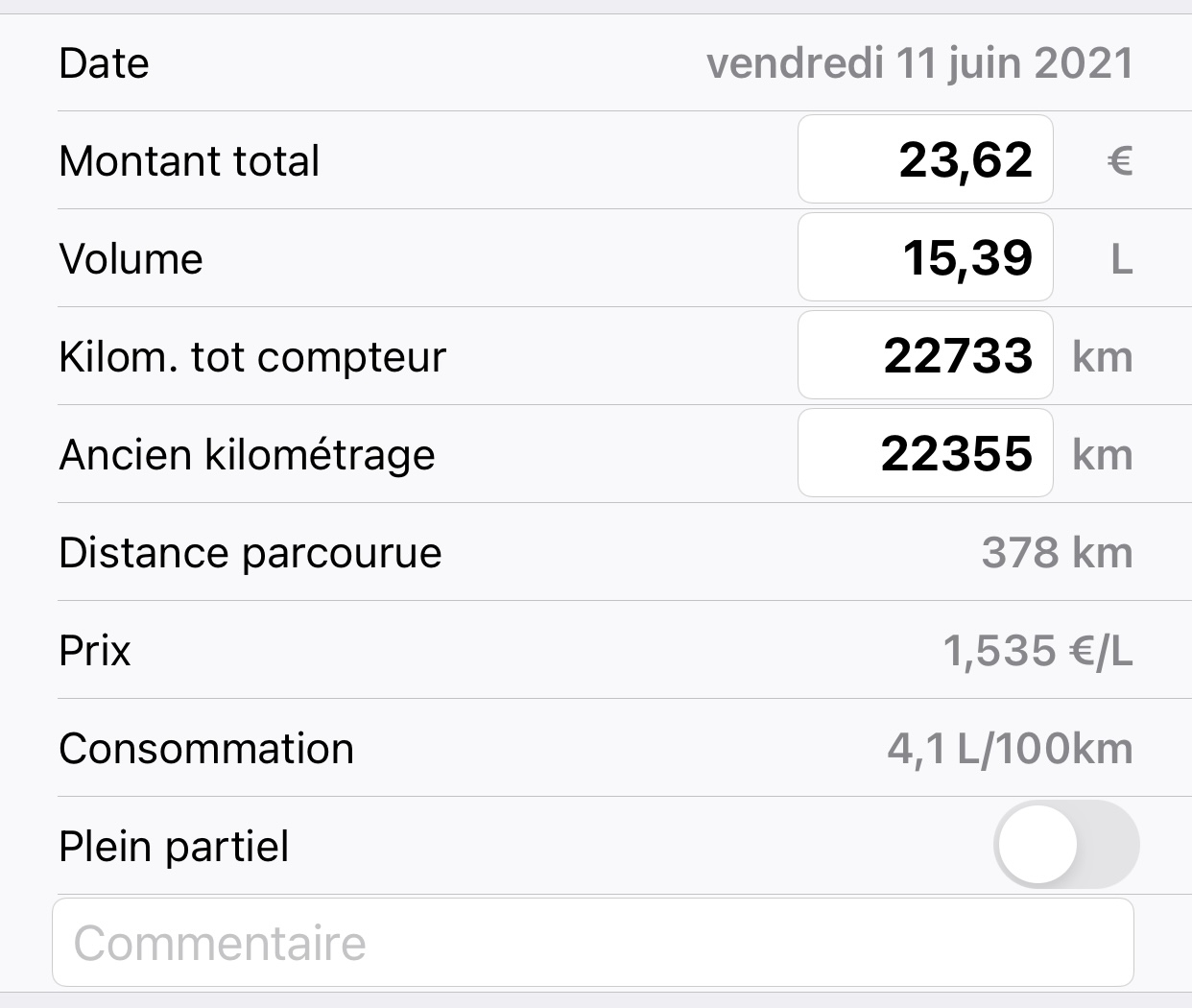Click into the Commentaire text box

tap(593, 943)
